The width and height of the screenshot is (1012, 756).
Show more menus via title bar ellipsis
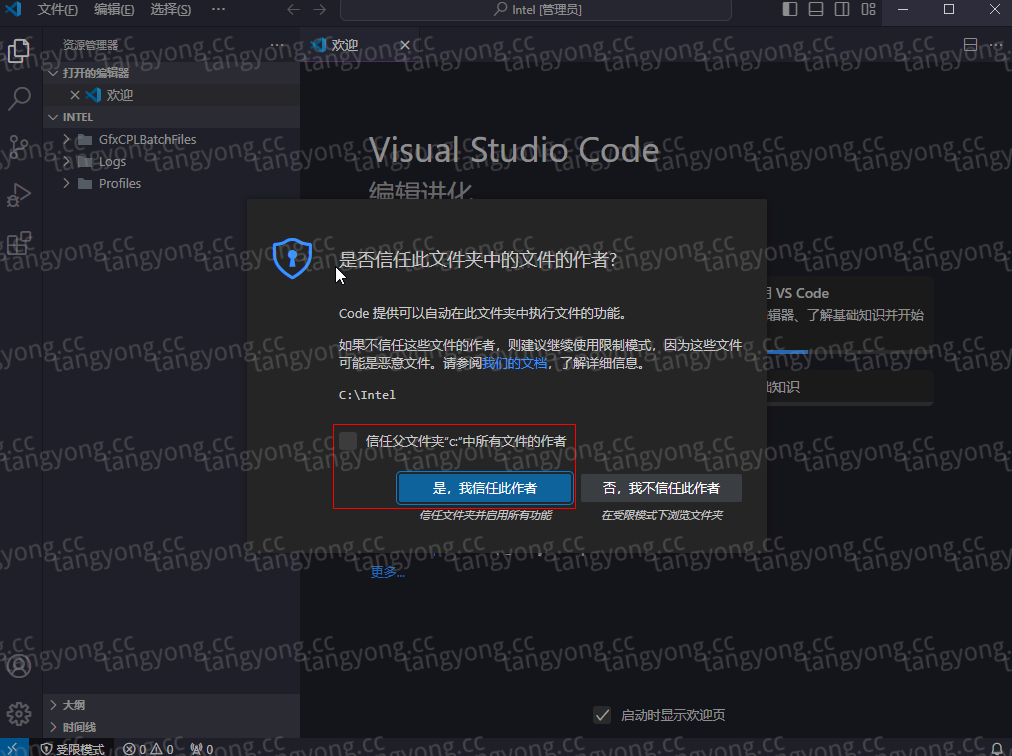pos(219,10)
